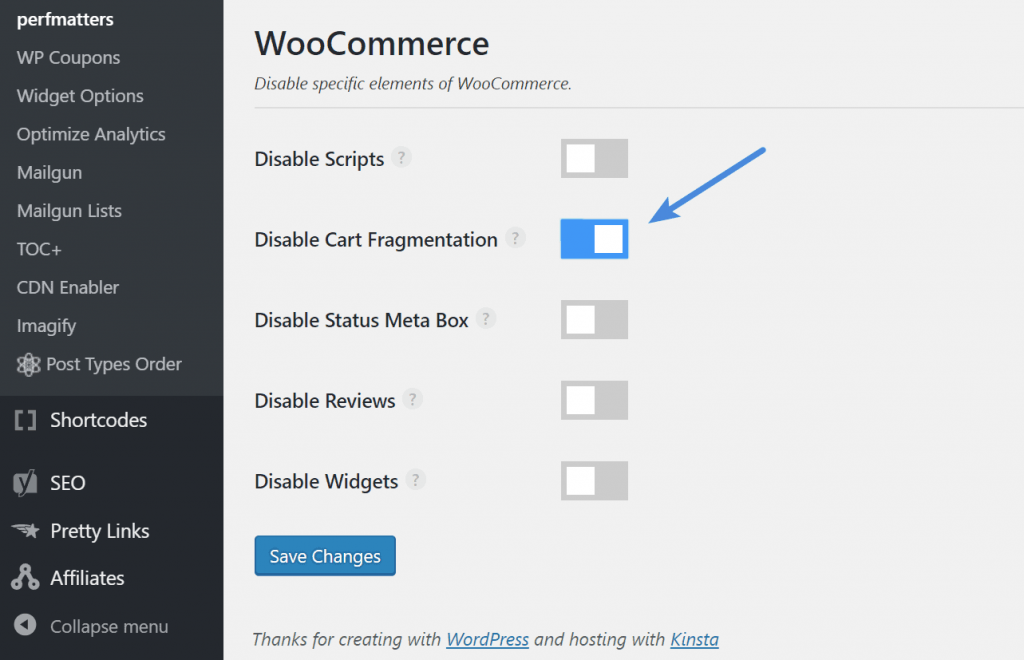This screenshot has height=660, width=1024.
Task: Open the WP Coupons menu item
Action: [68, 57]
